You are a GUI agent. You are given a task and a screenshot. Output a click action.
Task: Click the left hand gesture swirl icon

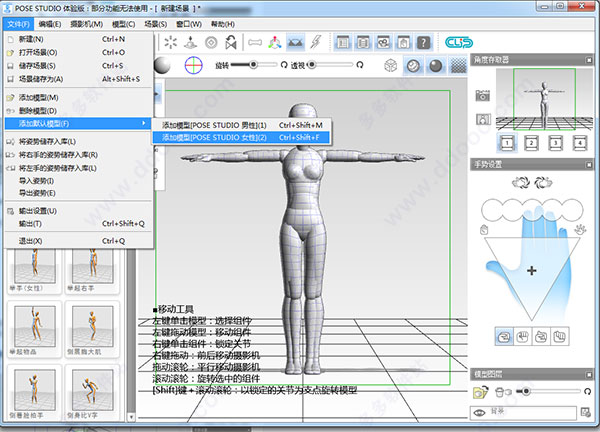[x=521, y=182]
